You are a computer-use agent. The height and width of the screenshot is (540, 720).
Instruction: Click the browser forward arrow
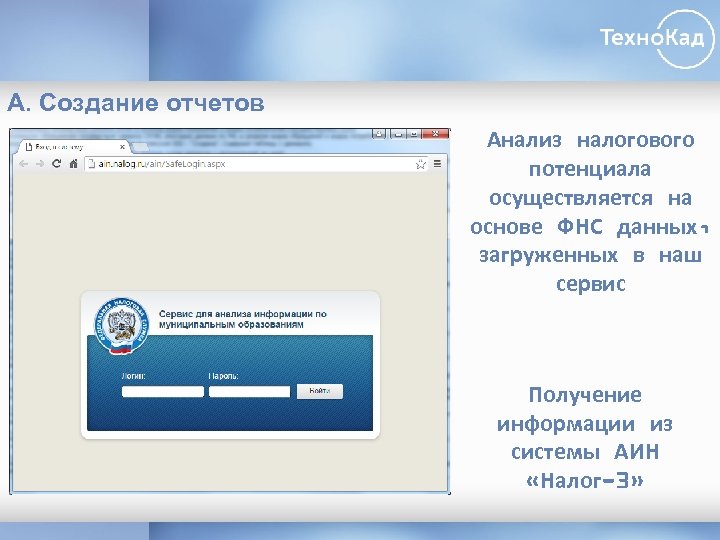coord(40,164)
